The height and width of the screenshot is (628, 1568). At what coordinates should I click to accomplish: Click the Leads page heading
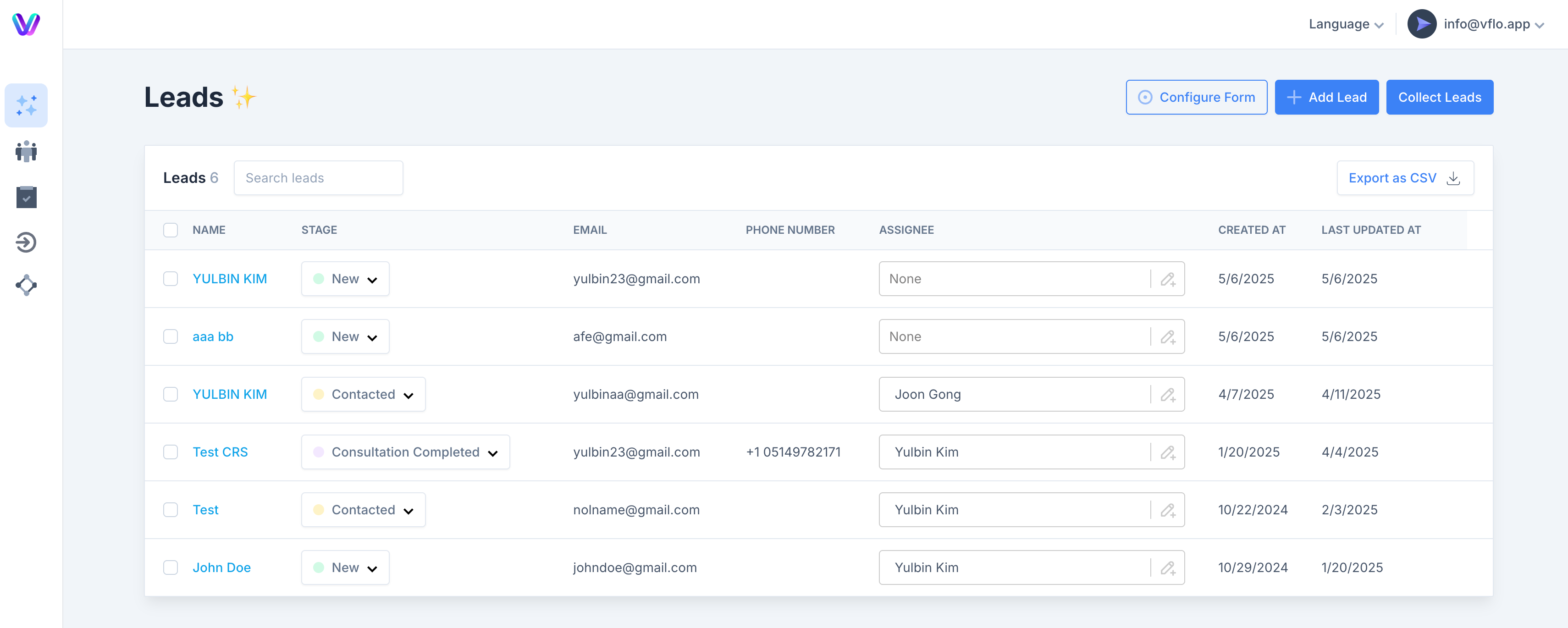[x=199, y=97]
